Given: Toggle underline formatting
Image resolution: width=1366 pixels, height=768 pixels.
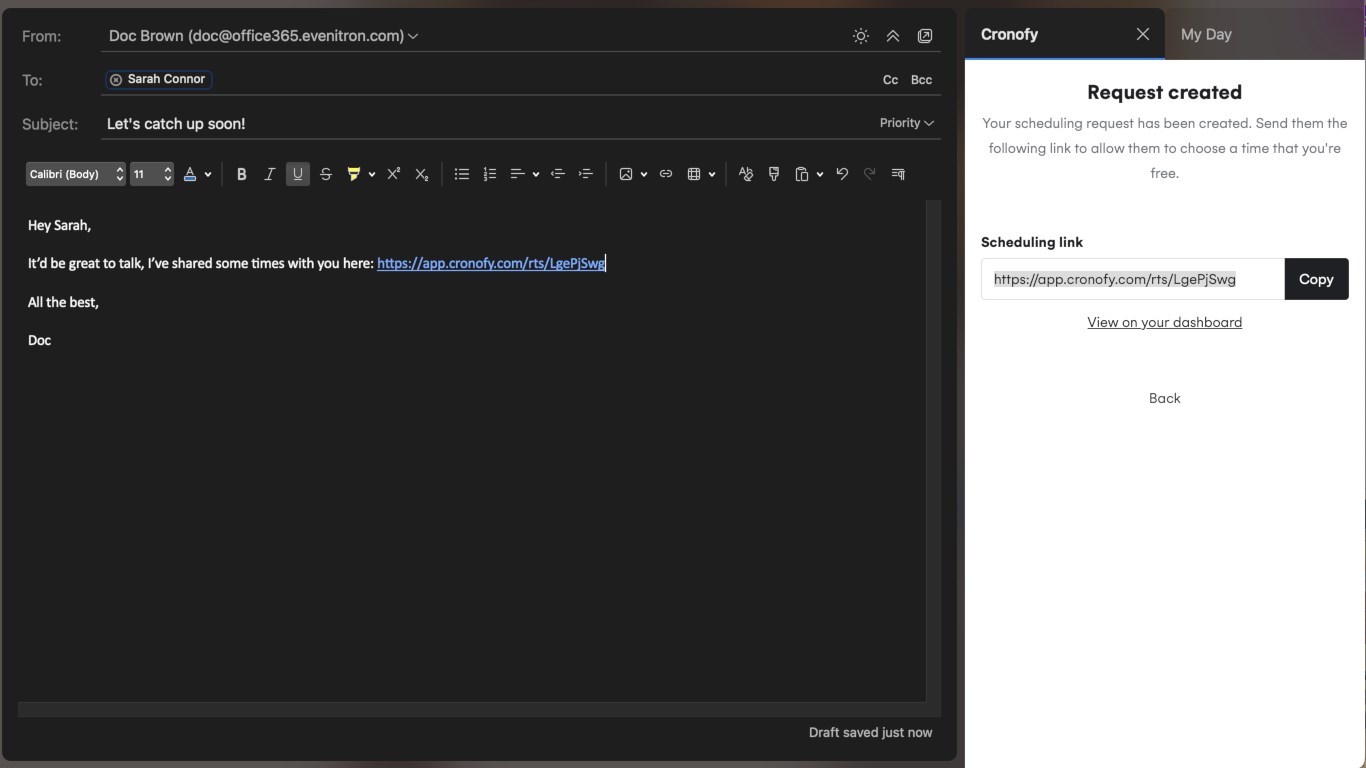Looking at the screenshot, I should pyautogui.click(x=297, y=174).
